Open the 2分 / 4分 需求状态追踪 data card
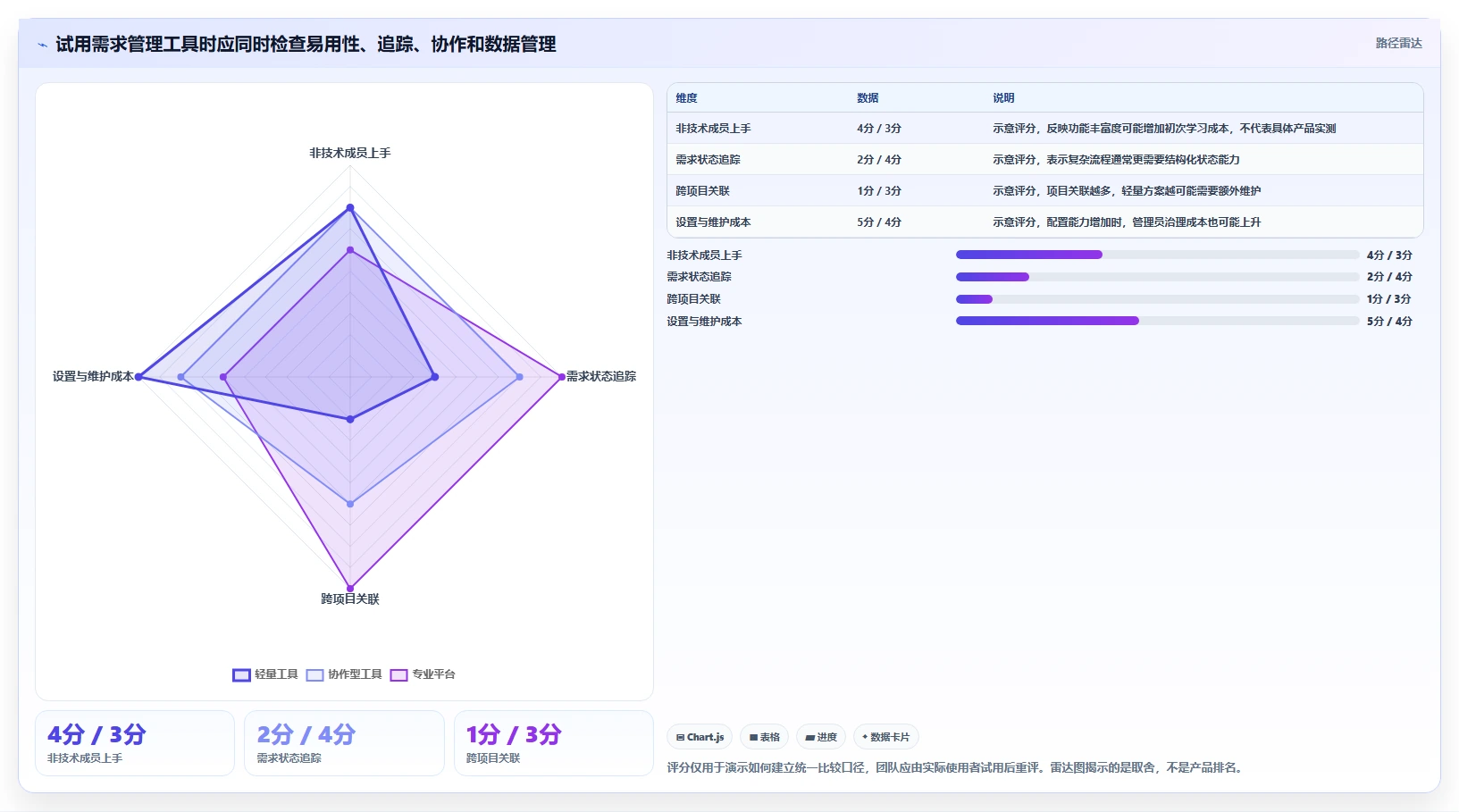1459x812 pixels. pyautogui.click(x=344, y=743)
